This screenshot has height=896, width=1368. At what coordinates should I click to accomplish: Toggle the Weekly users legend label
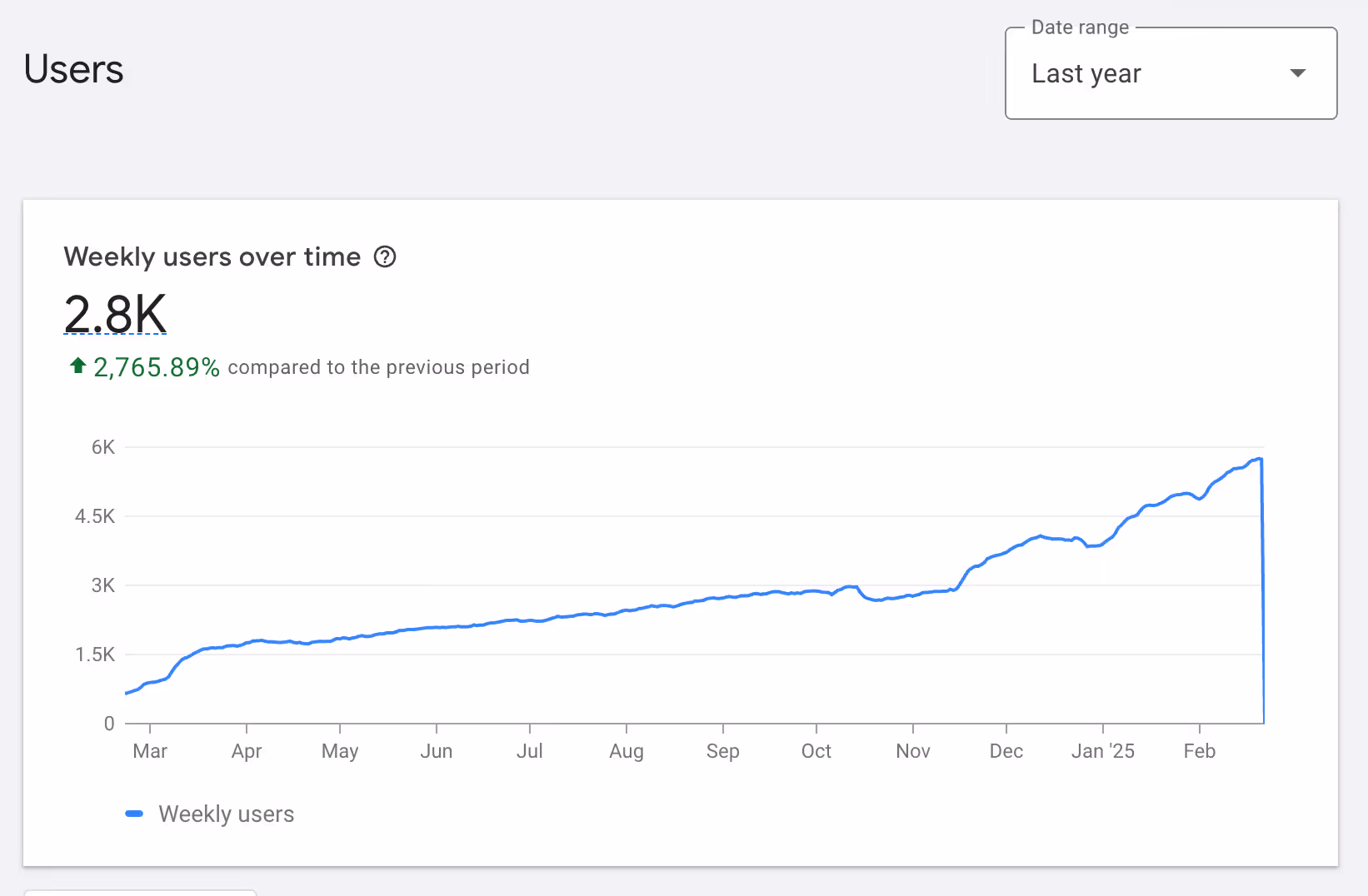[x=226, y=814]
